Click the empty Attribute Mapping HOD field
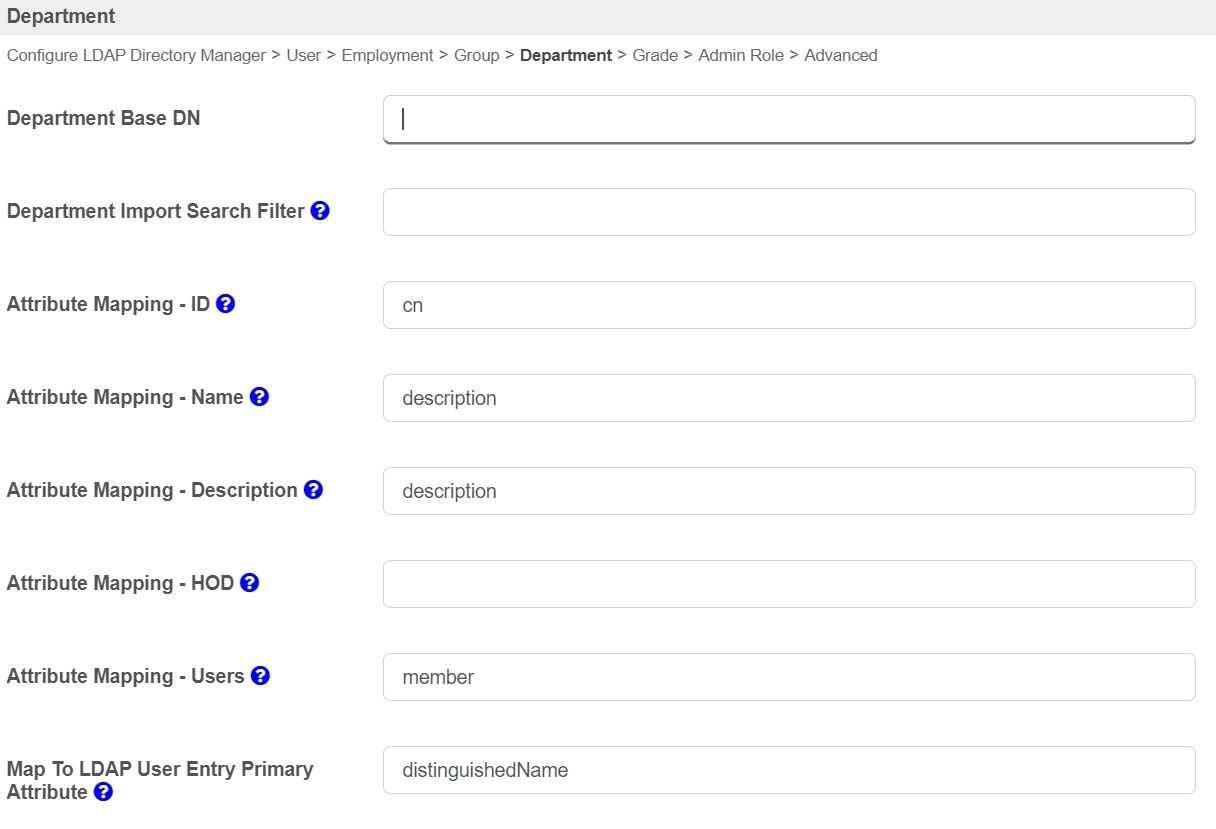The height and width of the screenshot is (829, 1216). tap(788, 584)
